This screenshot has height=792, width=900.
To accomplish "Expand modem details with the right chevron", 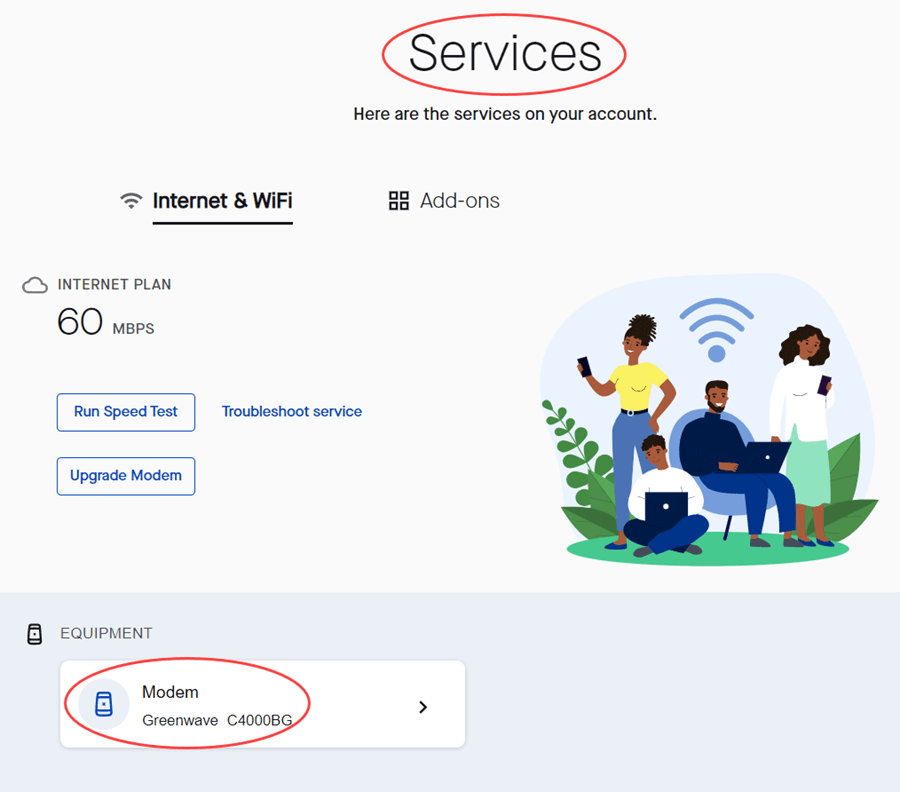I will (423, 707).
